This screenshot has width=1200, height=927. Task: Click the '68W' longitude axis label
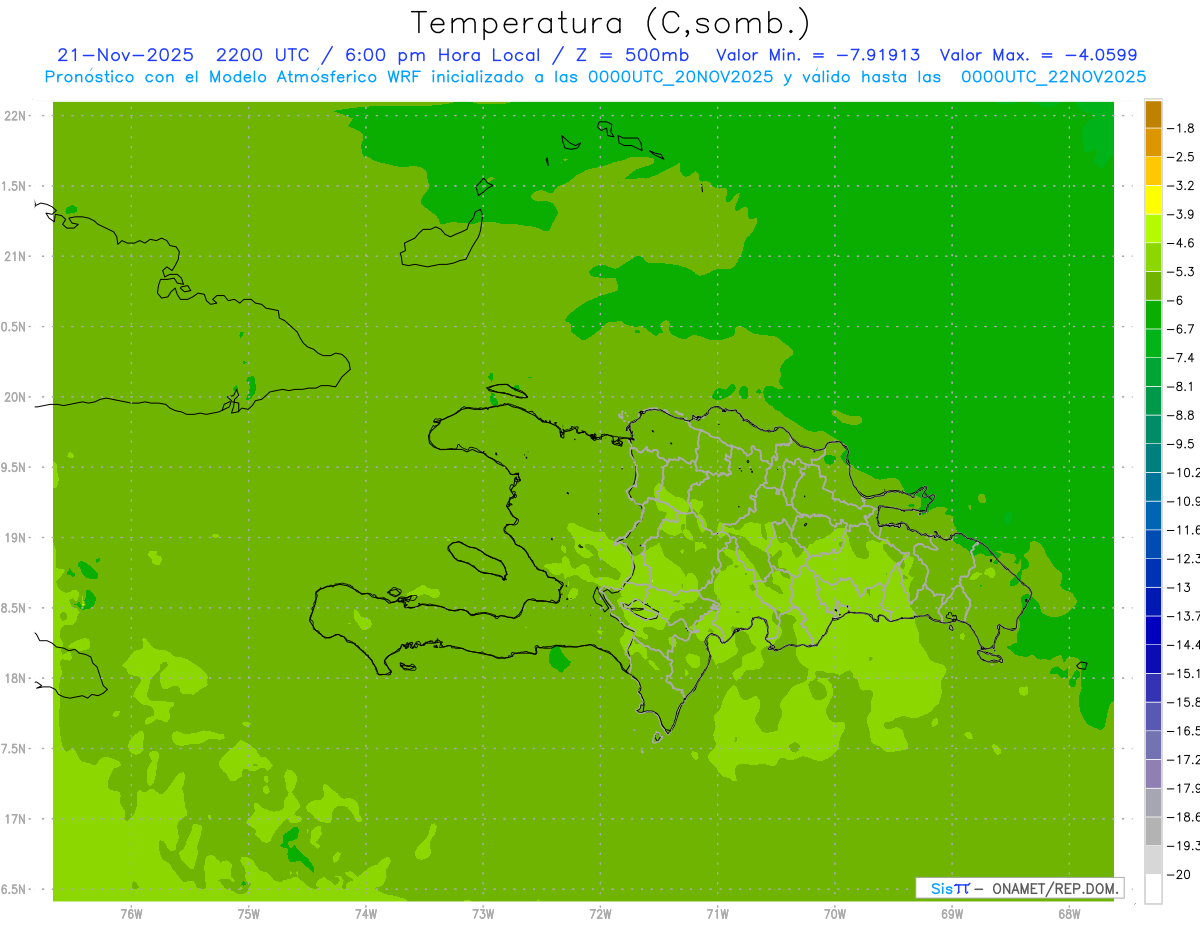point(1069,914)
